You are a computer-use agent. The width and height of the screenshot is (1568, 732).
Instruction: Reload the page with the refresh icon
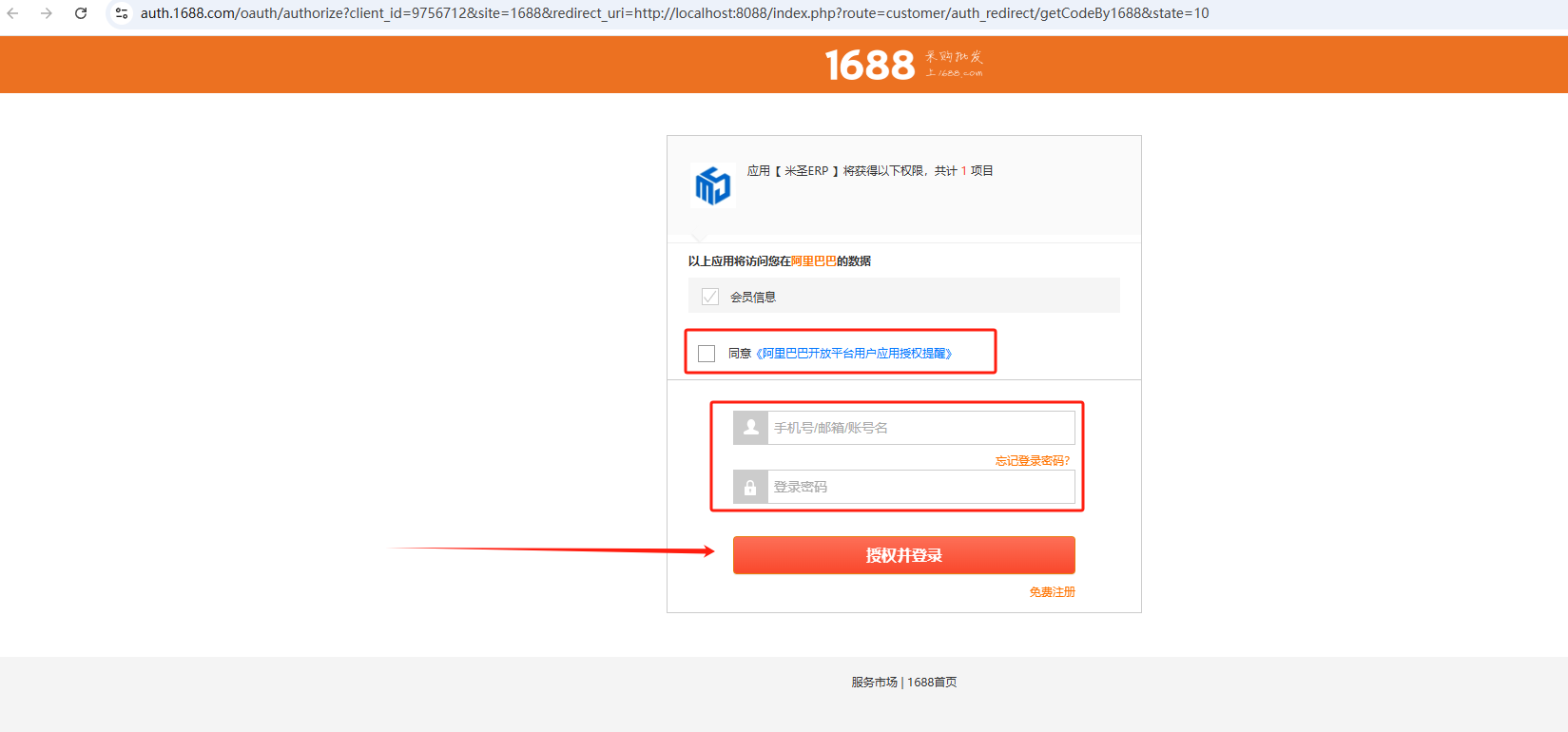[81, 13]
